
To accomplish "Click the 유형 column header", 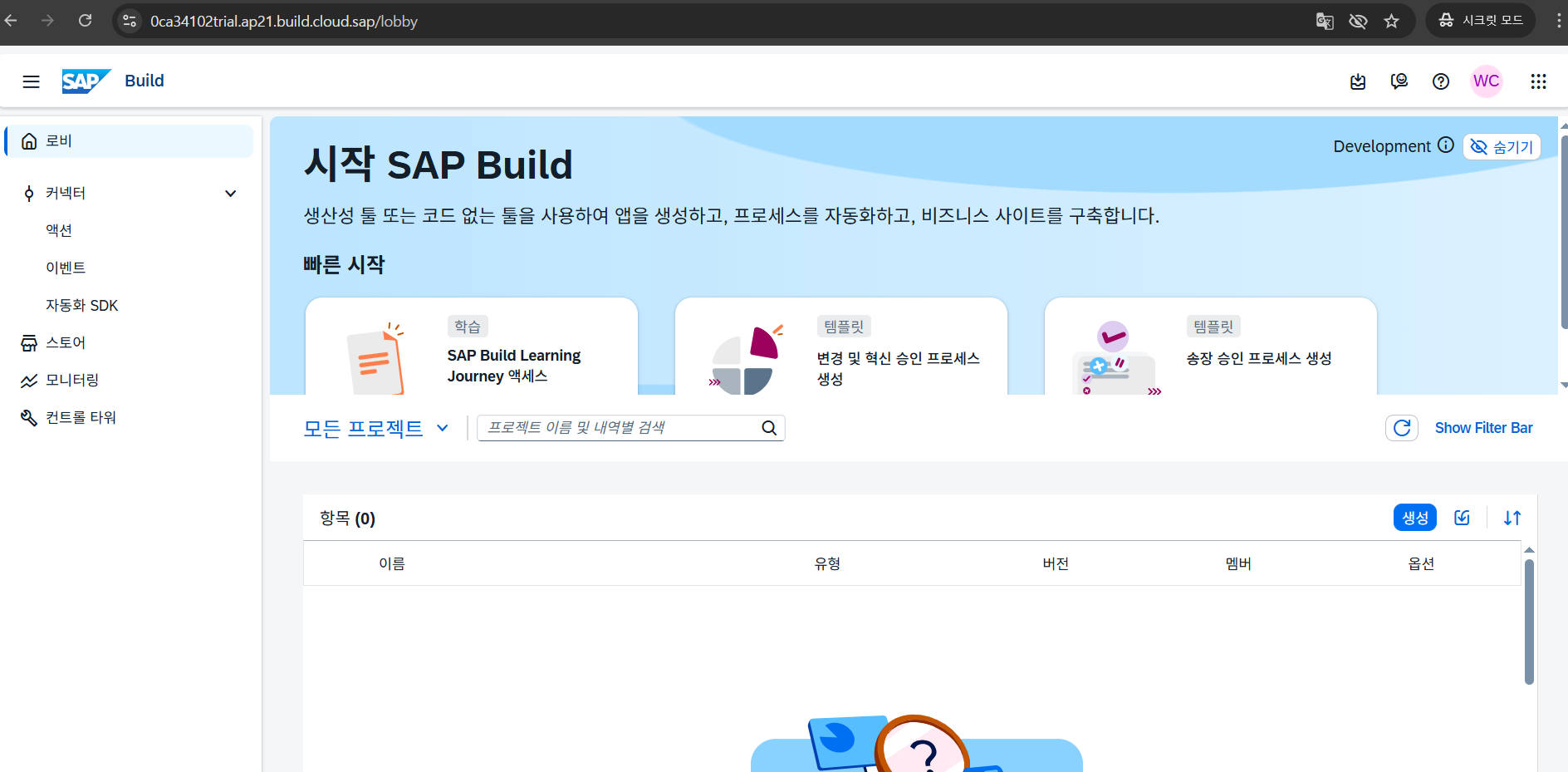I will (x=827, y=563).
